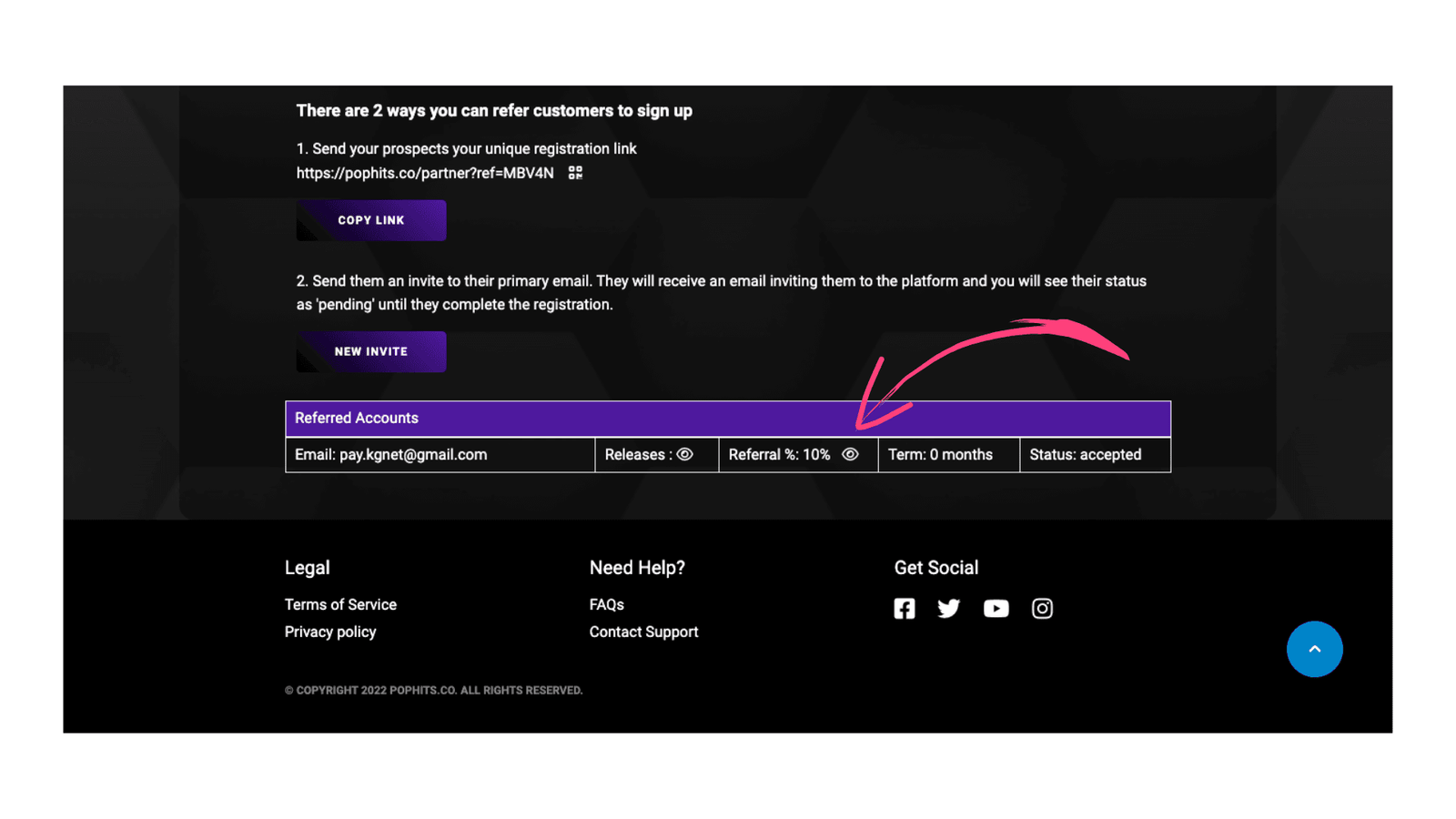The image size is (1456, 819).
Task: Click the Status: accepted cell
Action: coord(1096,454)
